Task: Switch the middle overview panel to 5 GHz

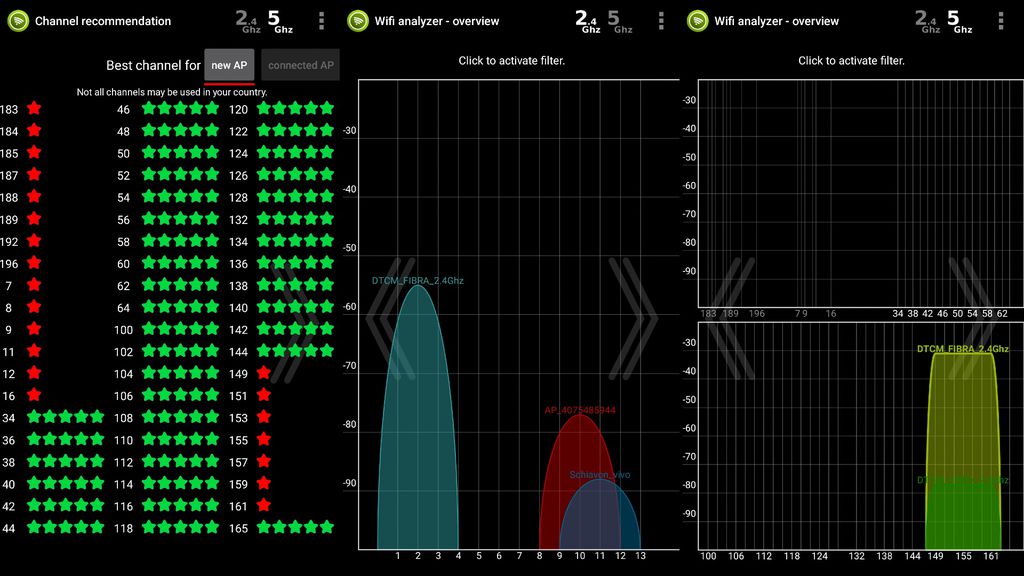Action: pyautogui.click(x=622, y=21)
